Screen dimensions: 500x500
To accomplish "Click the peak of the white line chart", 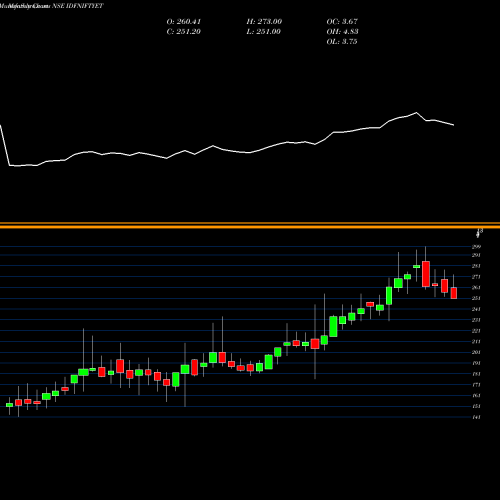I will (416, 113).
